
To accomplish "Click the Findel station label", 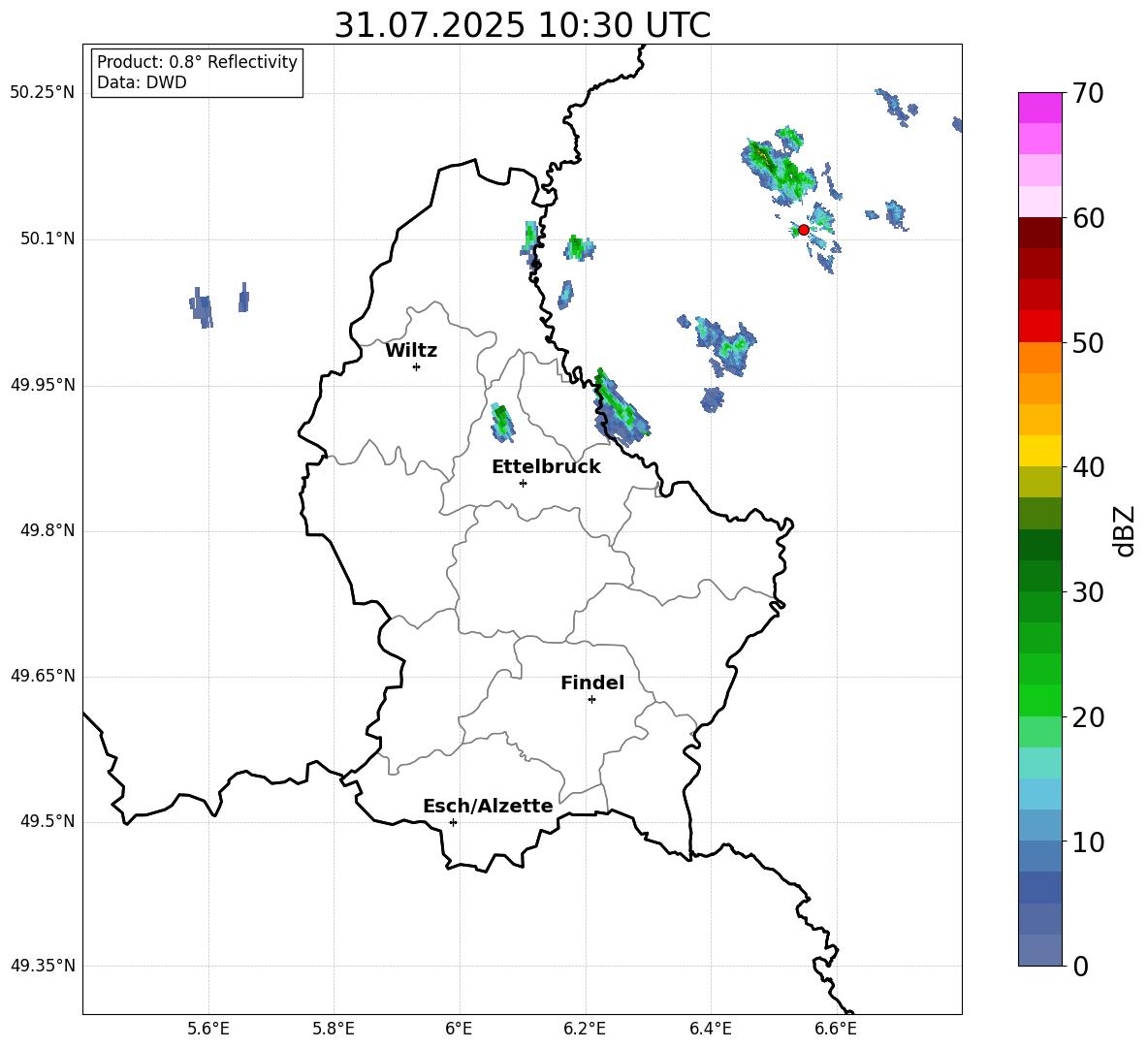I will (592, 683).
